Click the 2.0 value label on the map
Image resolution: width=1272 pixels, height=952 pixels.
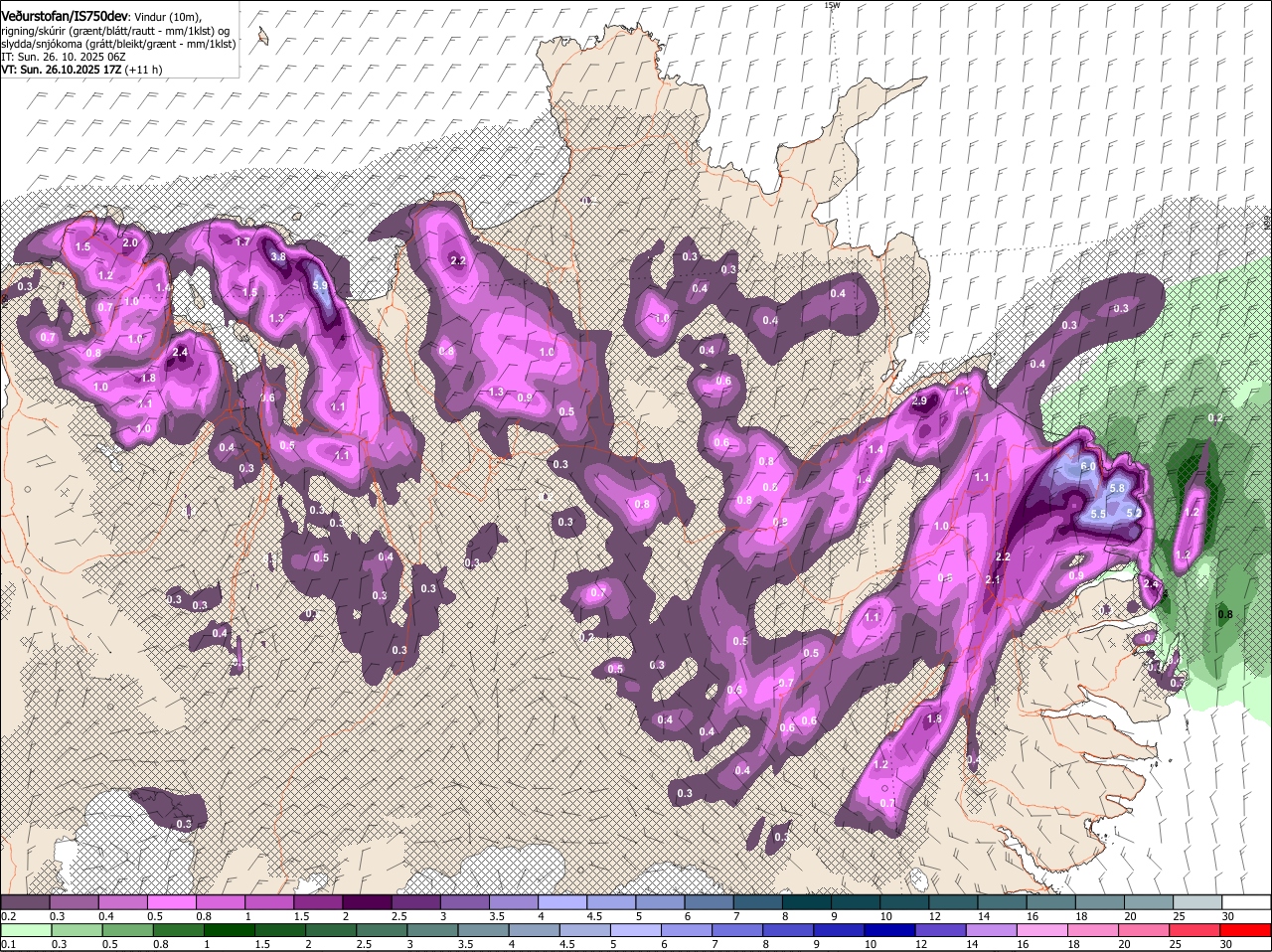point(130,242)
